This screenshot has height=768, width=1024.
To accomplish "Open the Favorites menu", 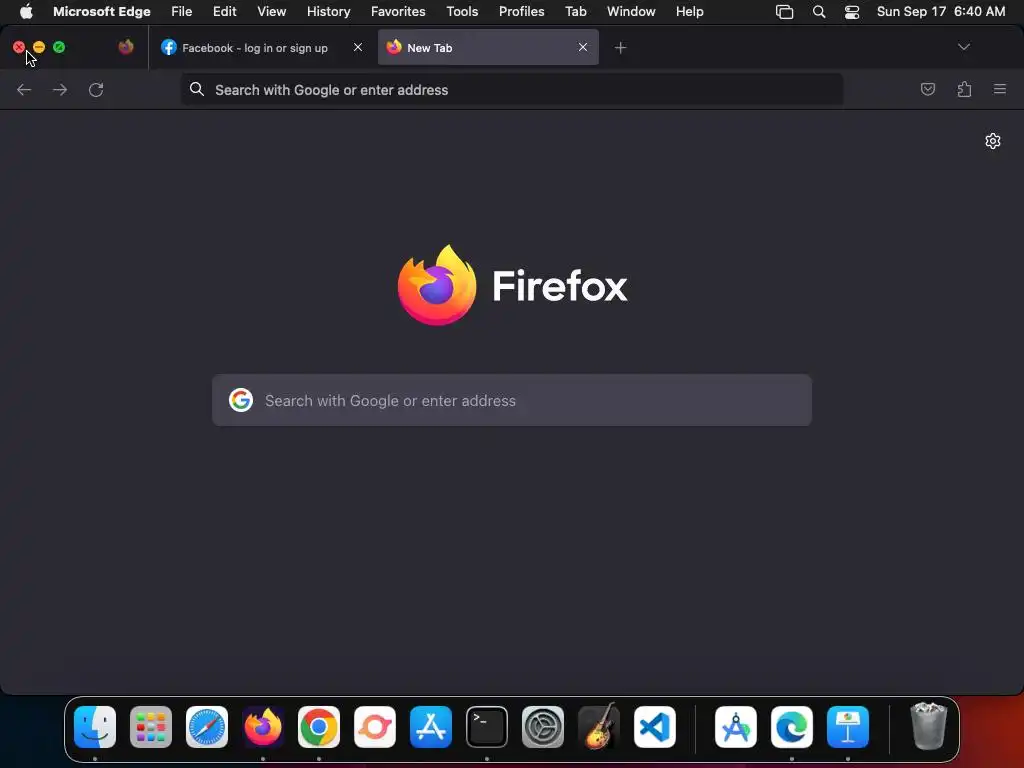I will (x=398, y=12).
